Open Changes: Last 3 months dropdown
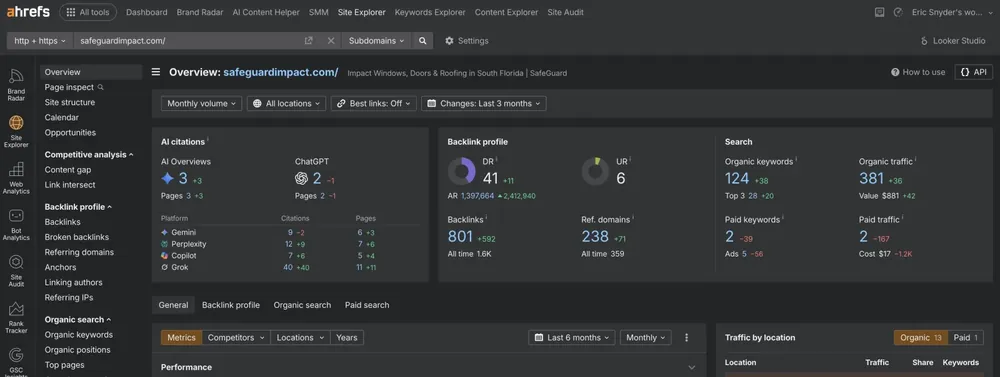 point(483,103)
